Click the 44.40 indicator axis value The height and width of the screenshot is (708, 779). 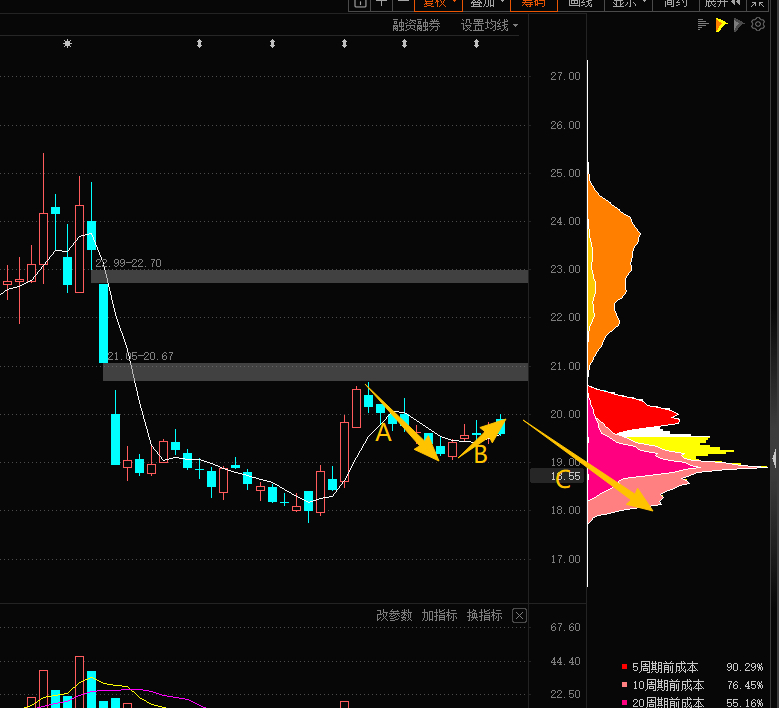pyautogui.click(x=565, y=661)
